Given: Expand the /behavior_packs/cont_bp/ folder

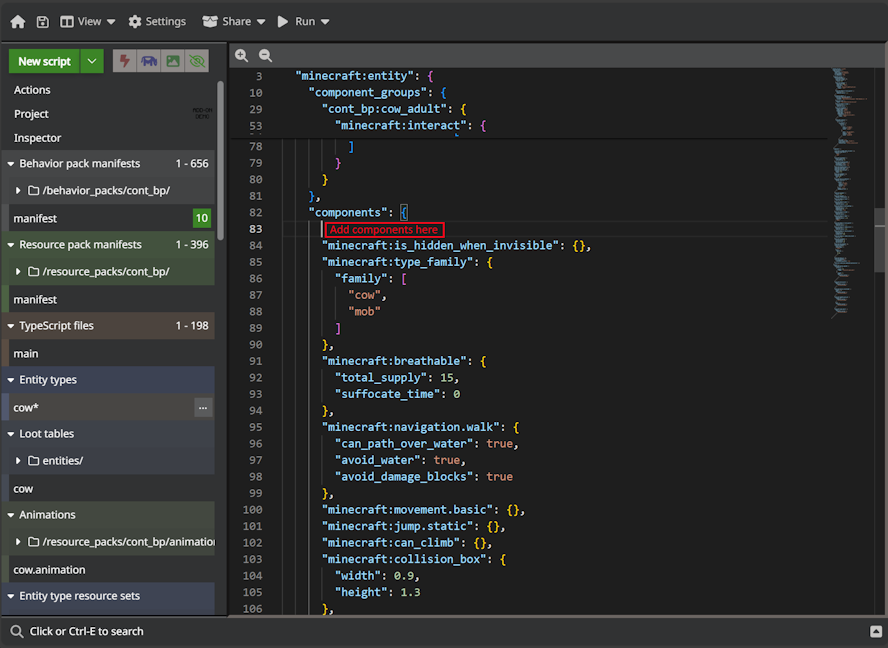Looking at the screenshot, I should point(18,190).
